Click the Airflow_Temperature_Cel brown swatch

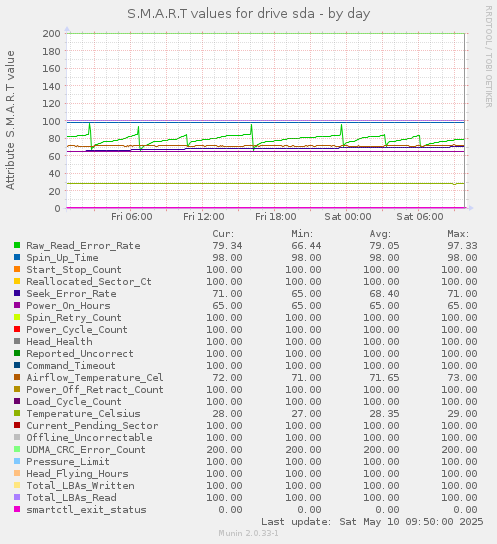17,377
